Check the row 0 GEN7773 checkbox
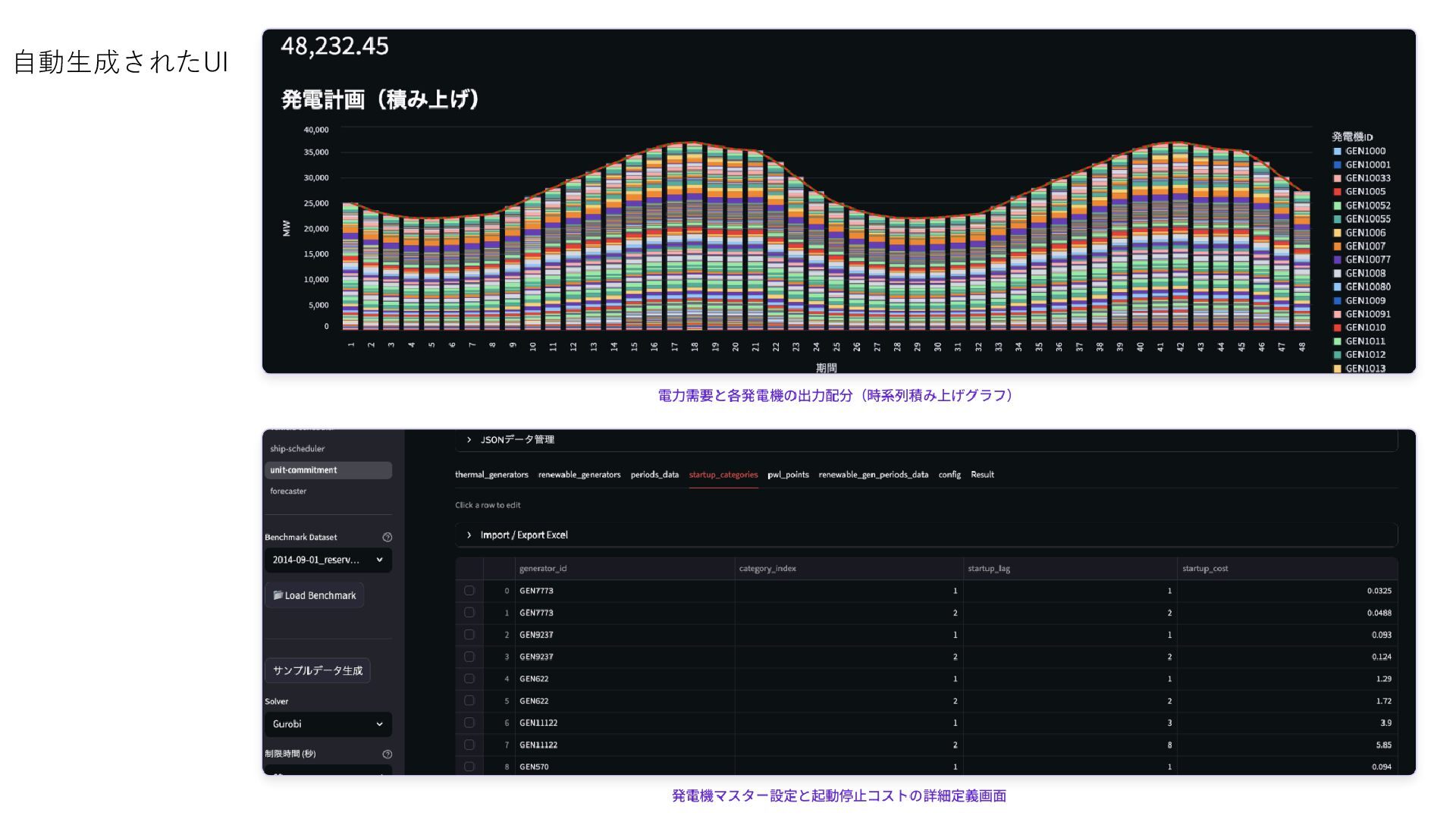 (x=469, y=591)
